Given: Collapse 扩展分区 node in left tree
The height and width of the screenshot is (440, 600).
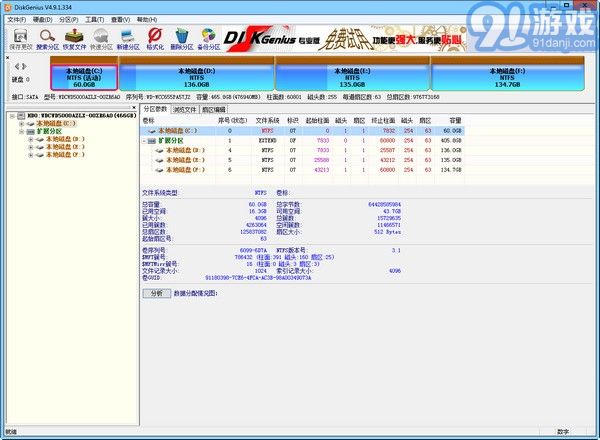Looking at the screenshot, I should click(21, 131).
